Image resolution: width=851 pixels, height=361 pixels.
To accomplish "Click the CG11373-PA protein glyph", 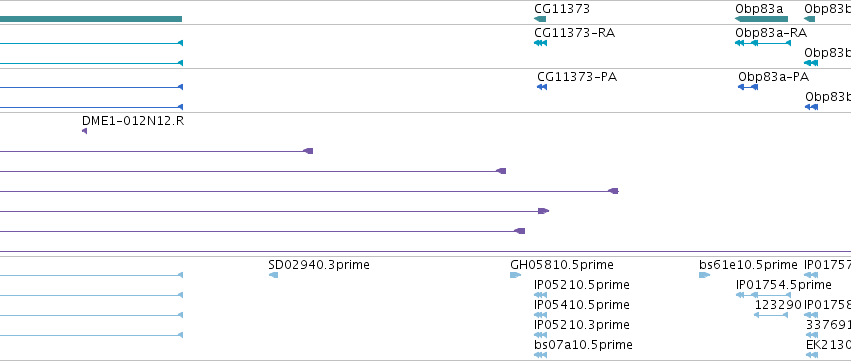I will pos(542,87).
